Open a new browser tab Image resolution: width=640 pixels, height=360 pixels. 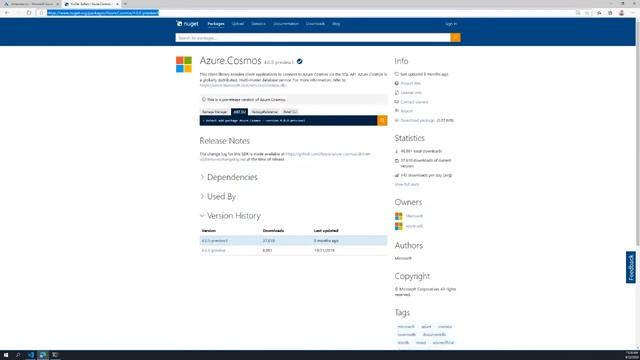pos(125,4)
